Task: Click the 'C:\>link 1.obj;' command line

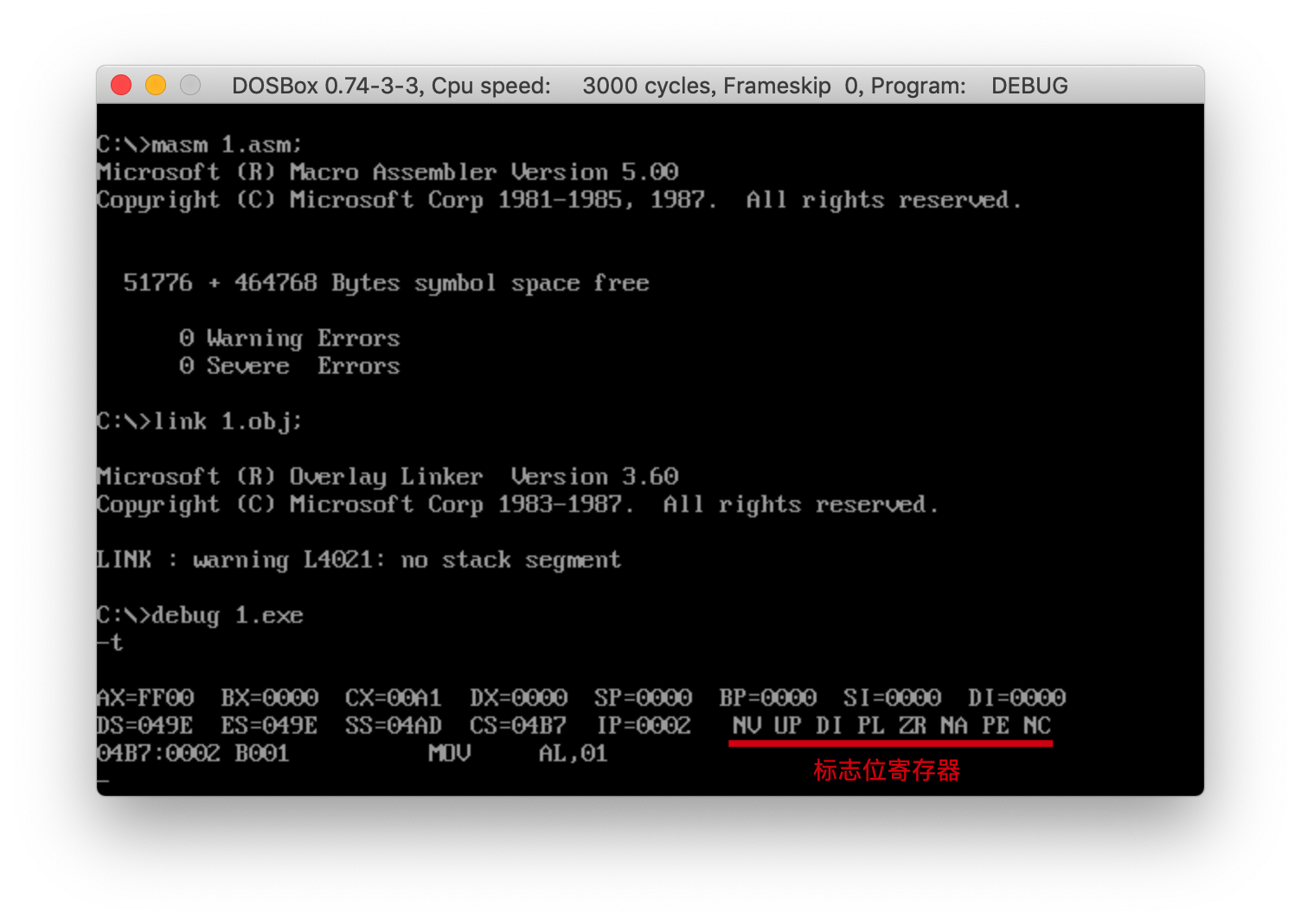Action: (200, 421)
